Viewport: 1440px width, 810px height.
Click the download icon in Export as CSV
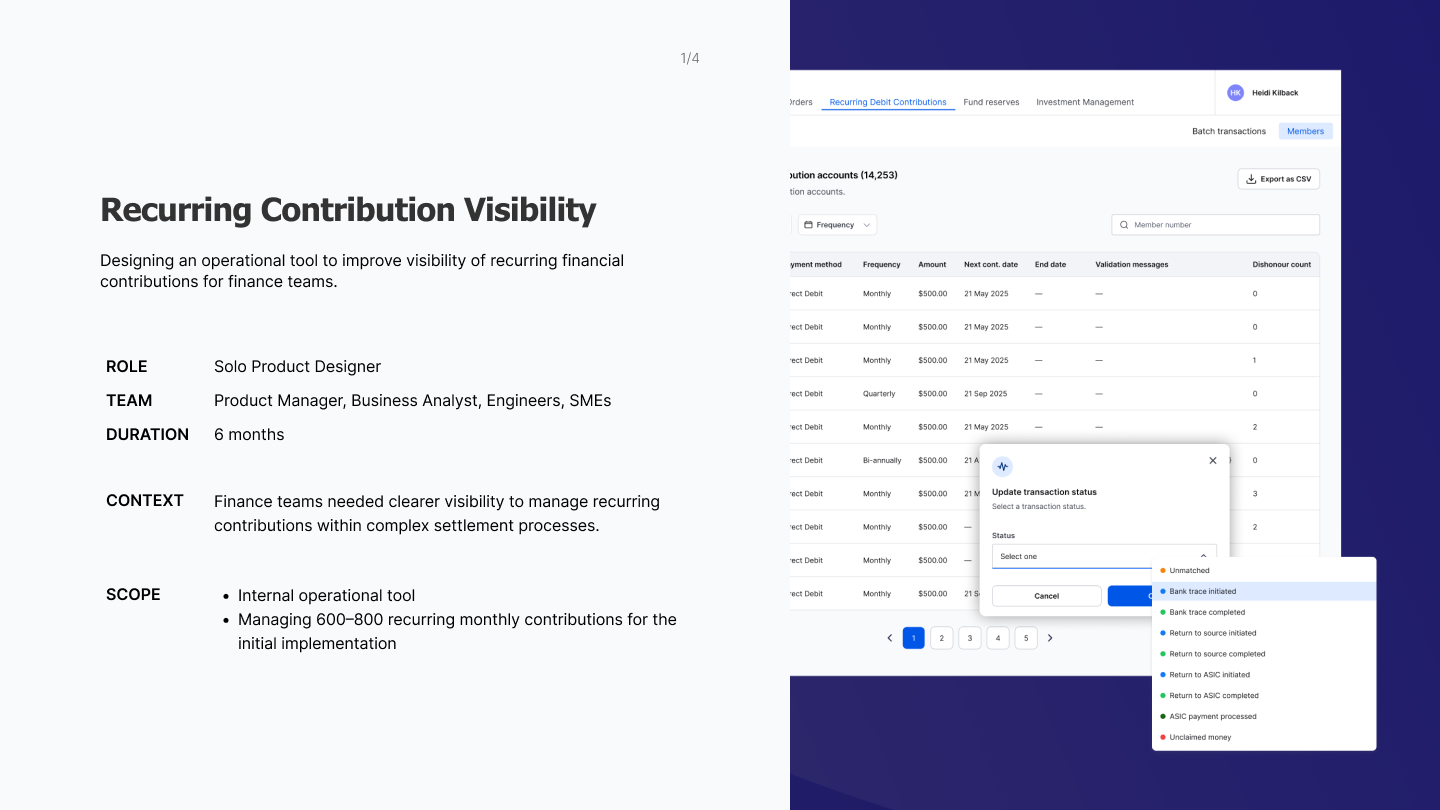coord(1251,179)
